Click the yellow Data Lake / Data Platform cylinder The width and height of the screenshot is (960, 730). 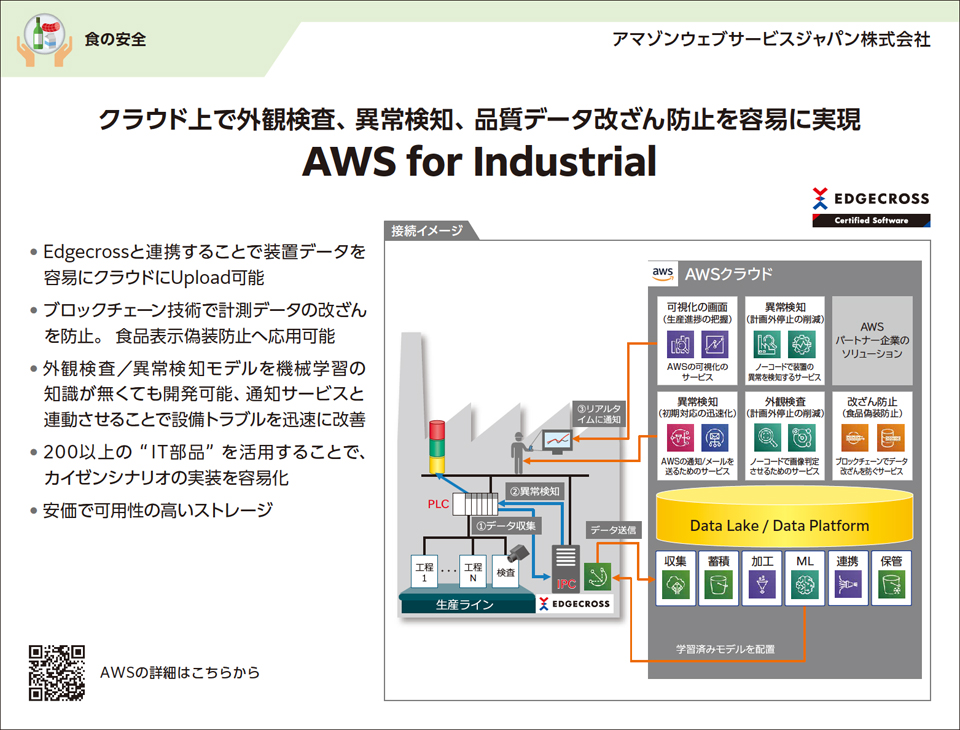click(x=784, y=517)
